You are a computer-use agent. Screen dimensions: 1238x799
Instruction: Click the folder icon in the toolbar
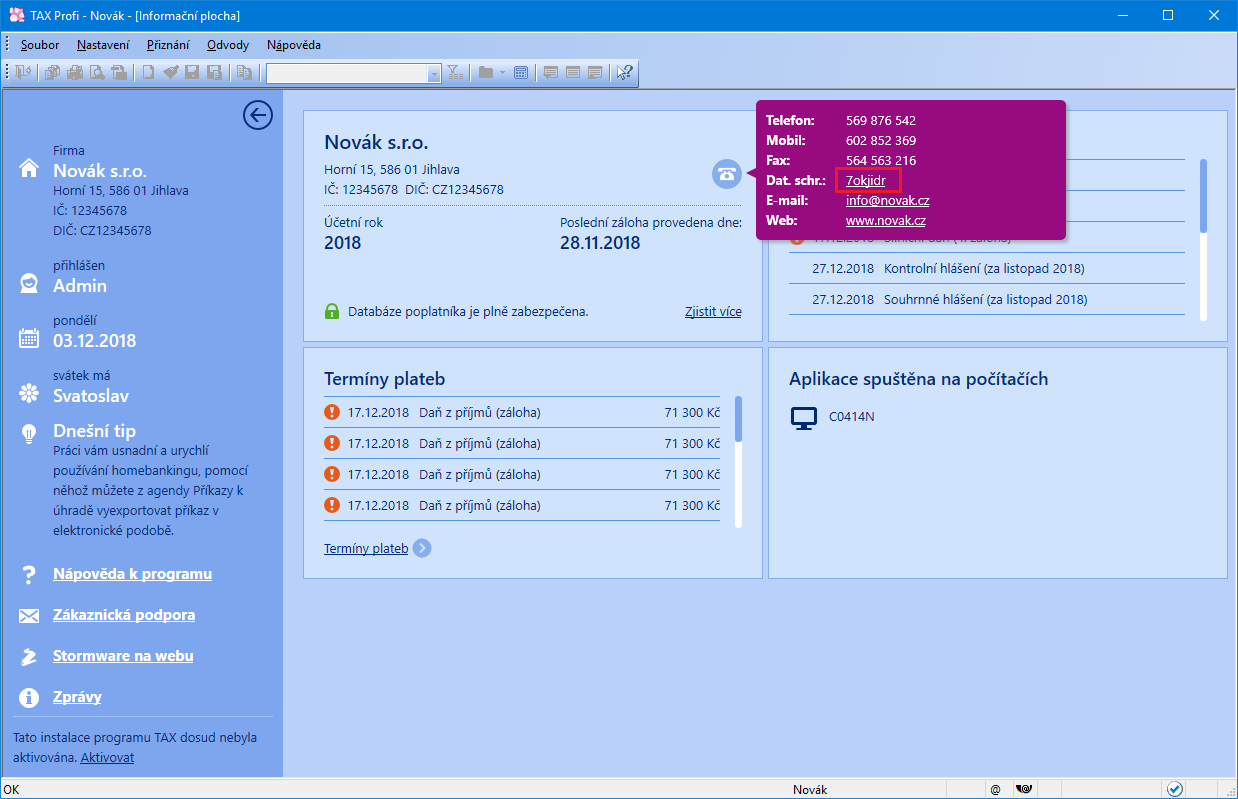486,72
